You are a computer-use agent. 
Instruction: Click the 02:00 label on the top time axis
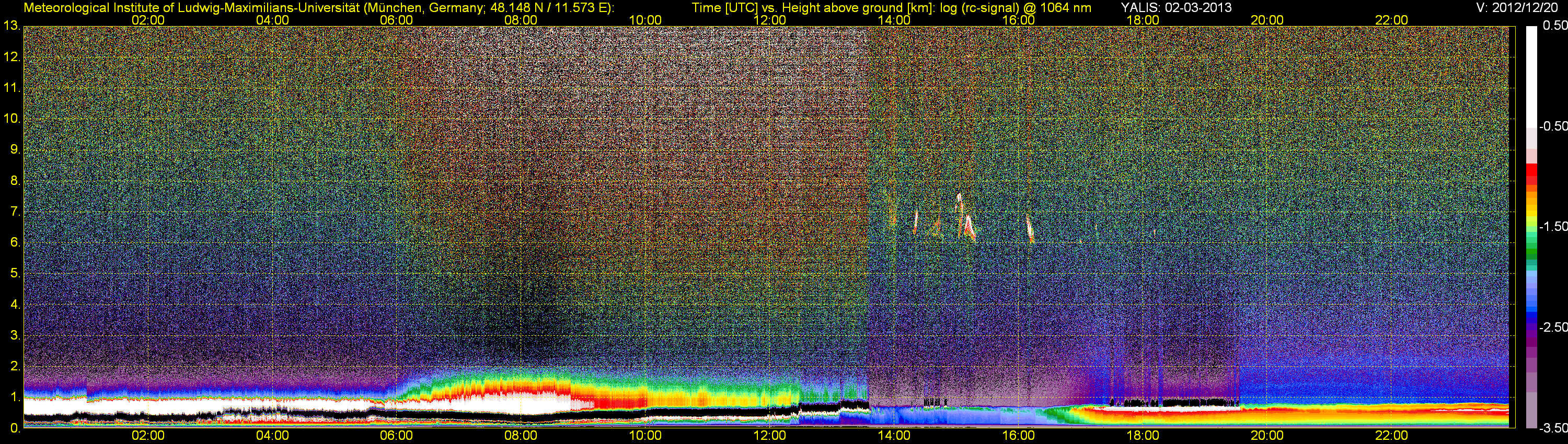(x=148, y=20)
